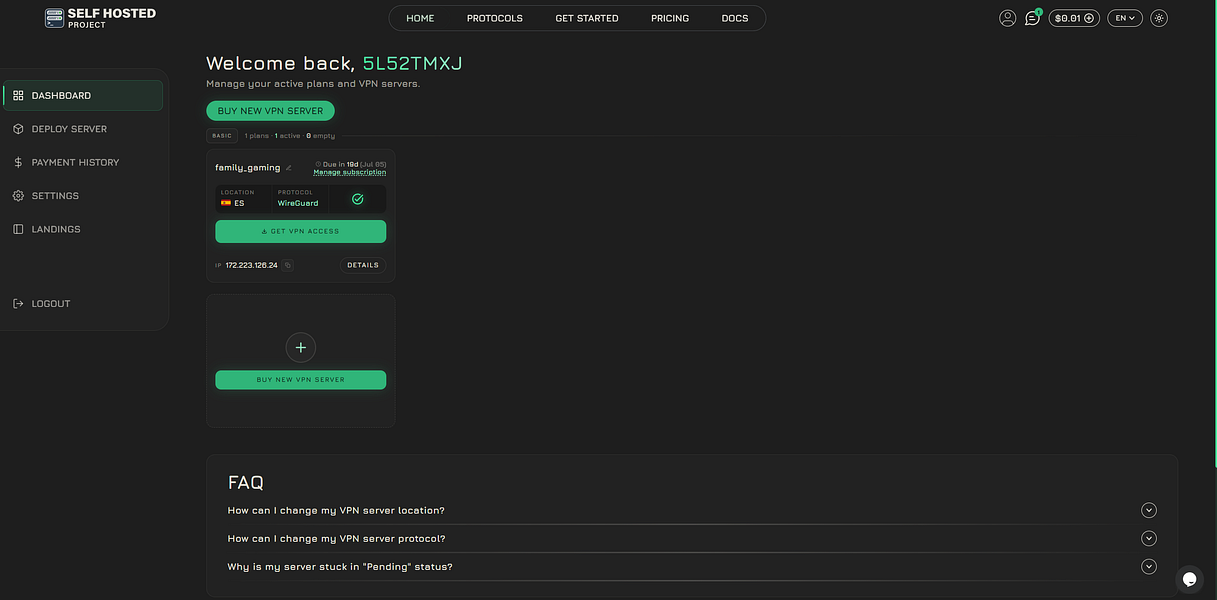Expand 'Why is my server stuck in Pending' question

(692, 567)
